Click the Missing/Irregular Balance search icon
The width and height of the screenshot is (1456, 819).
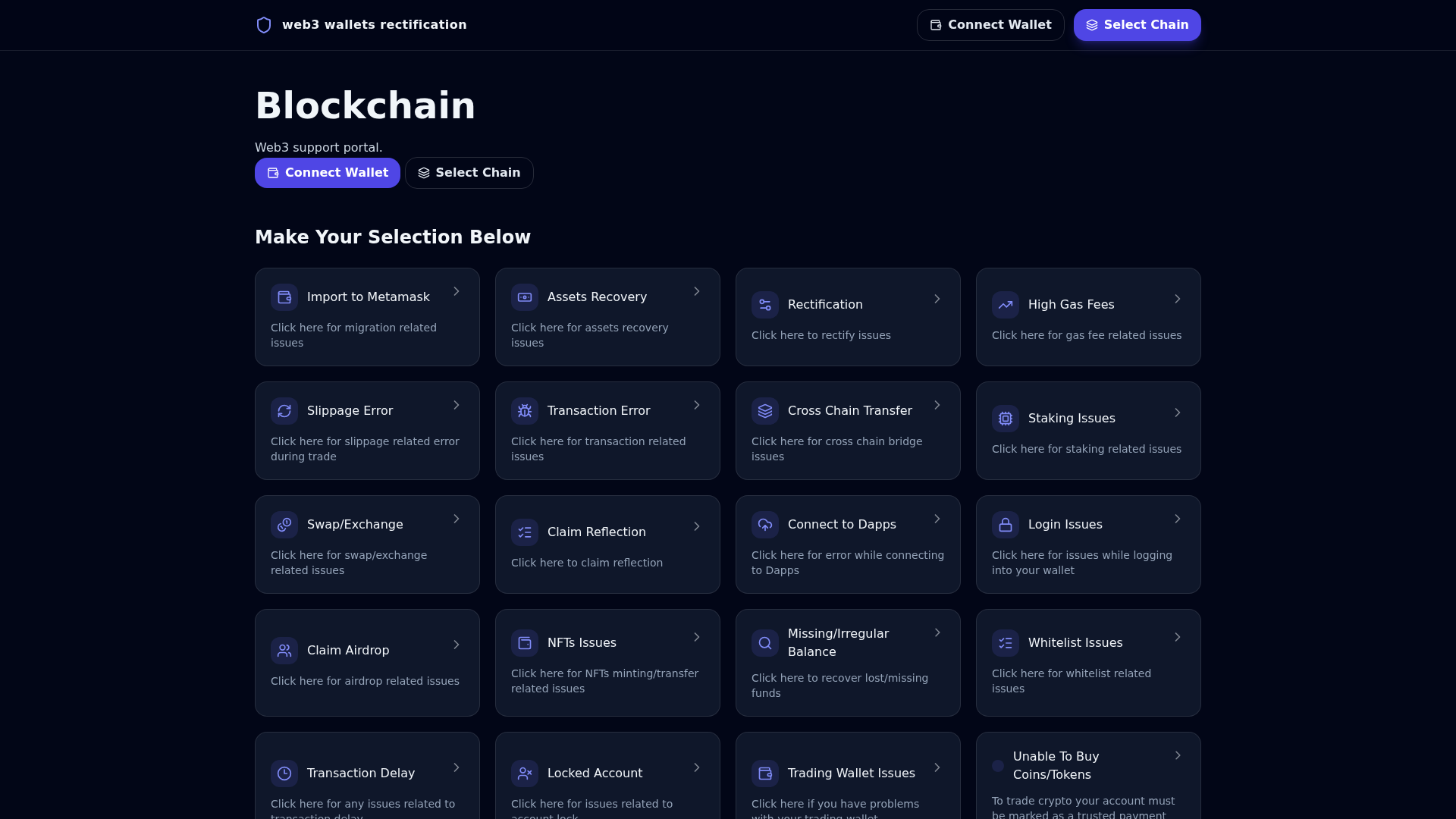[x=765, y=643]
